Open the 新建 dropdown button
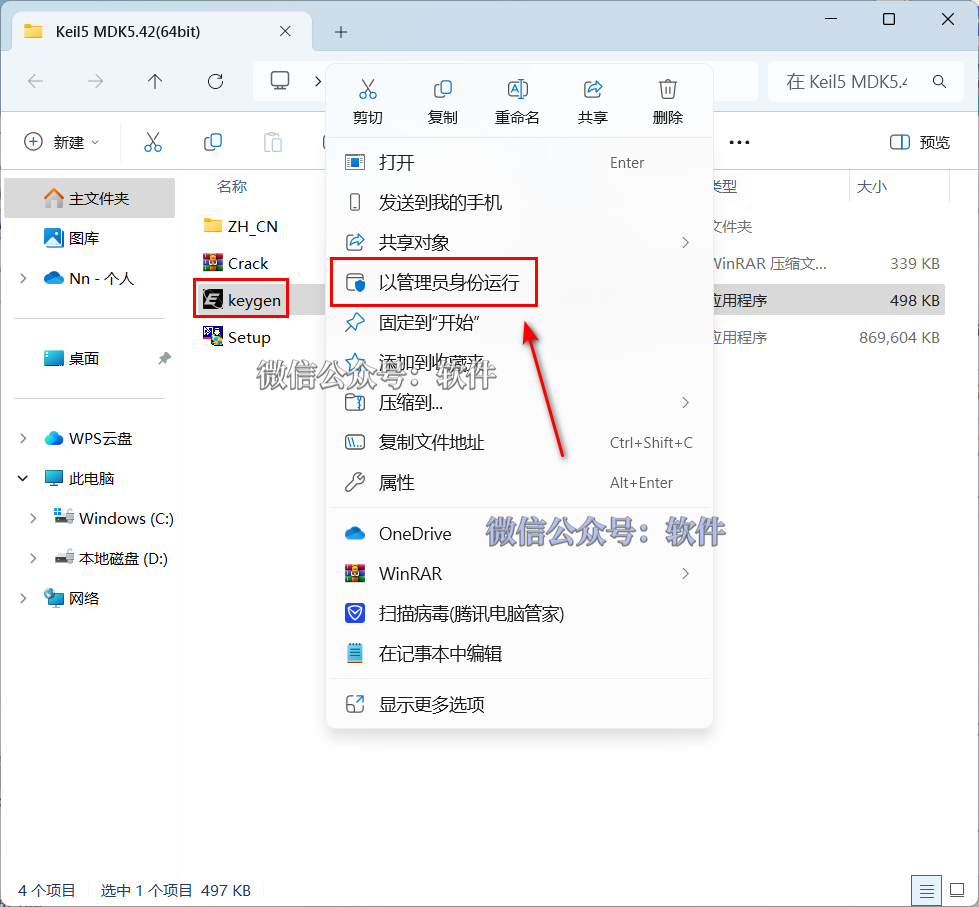 pos(61,142)
